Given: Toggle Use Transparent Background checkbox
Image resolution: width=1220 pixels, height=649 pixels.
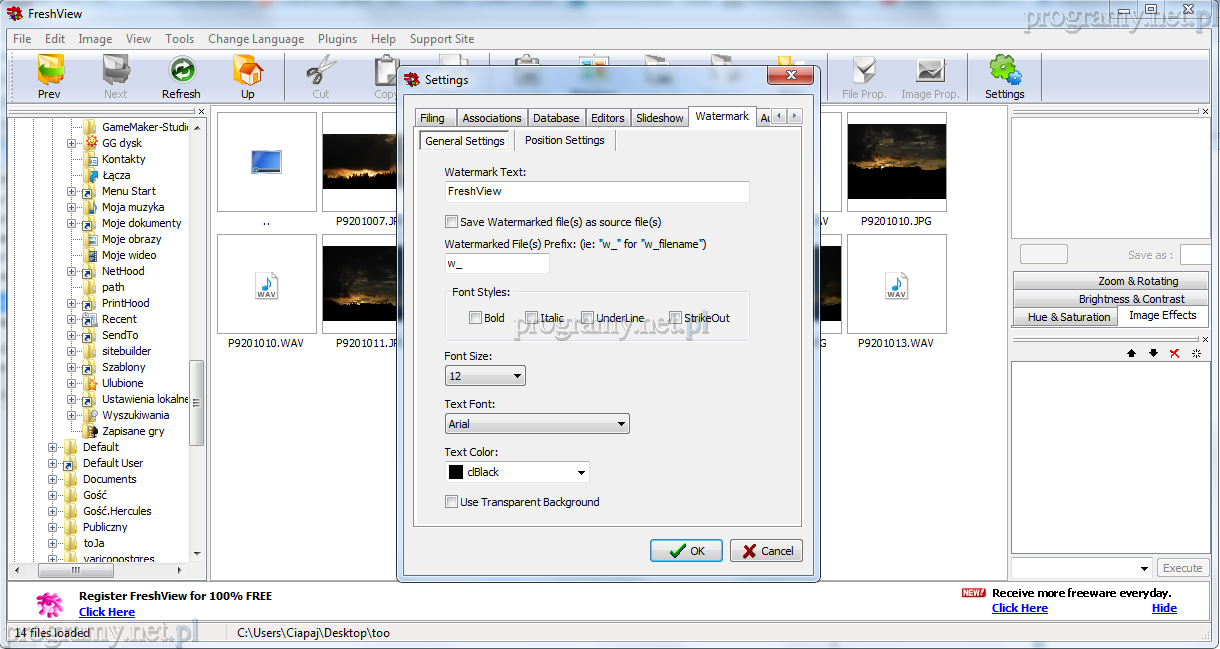Looking at the screenshot, I should (x=452, y=502).
